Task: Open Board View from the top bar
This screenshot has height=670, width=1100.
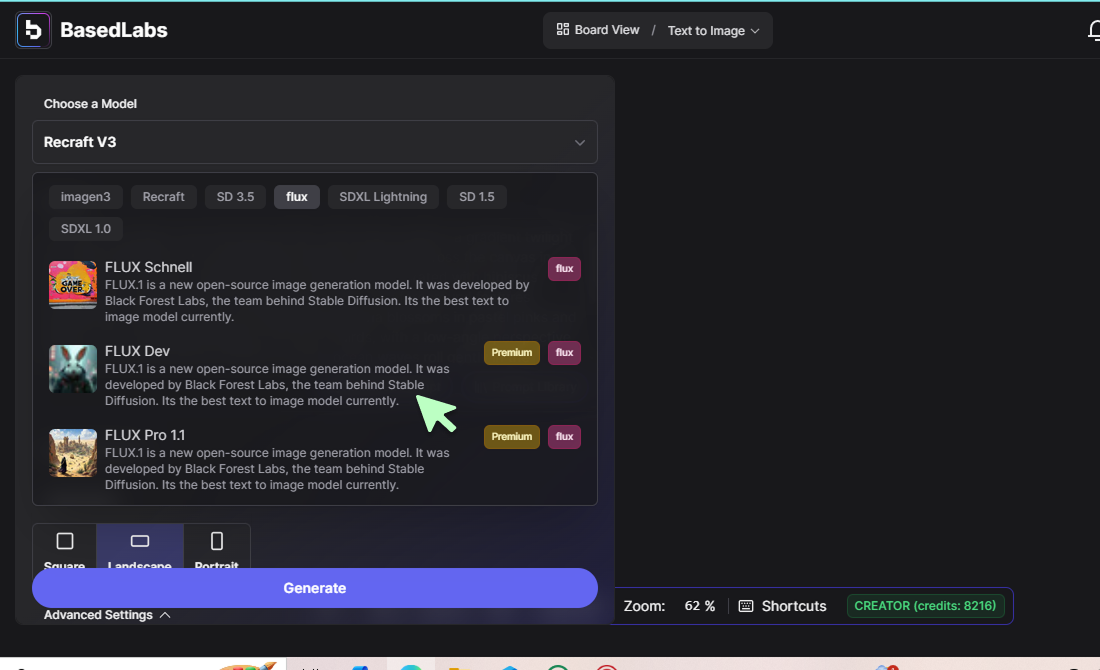Action: click(x=598, y=30)
